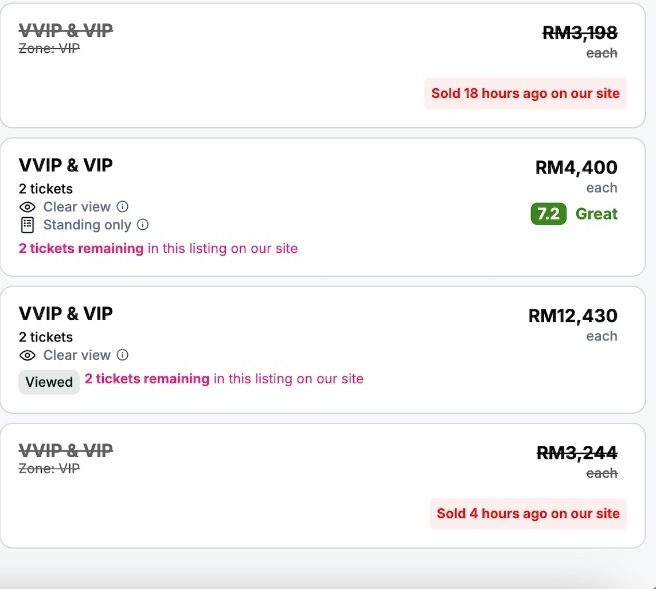Click 'Sold 18 hours ago on our site' badge
Screen dimensions: 656x589
click(526, 94)
